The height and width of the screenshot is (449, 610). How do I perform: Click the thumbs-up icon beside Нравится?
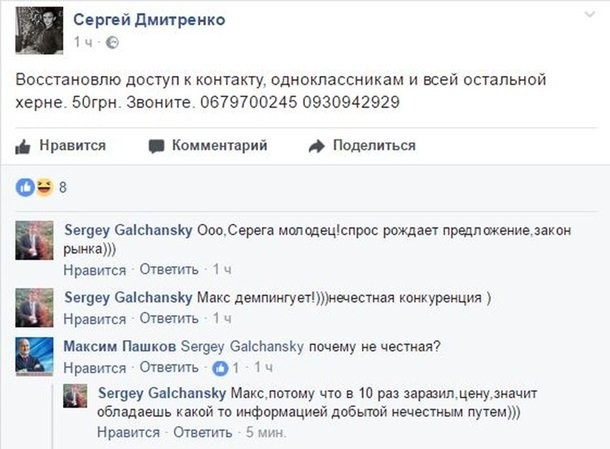tap(23, 146)
